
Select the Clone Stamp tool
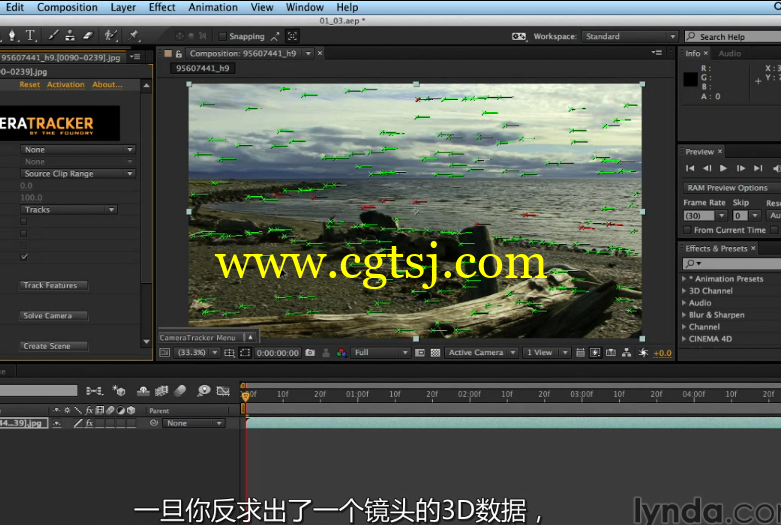[70, 35]
